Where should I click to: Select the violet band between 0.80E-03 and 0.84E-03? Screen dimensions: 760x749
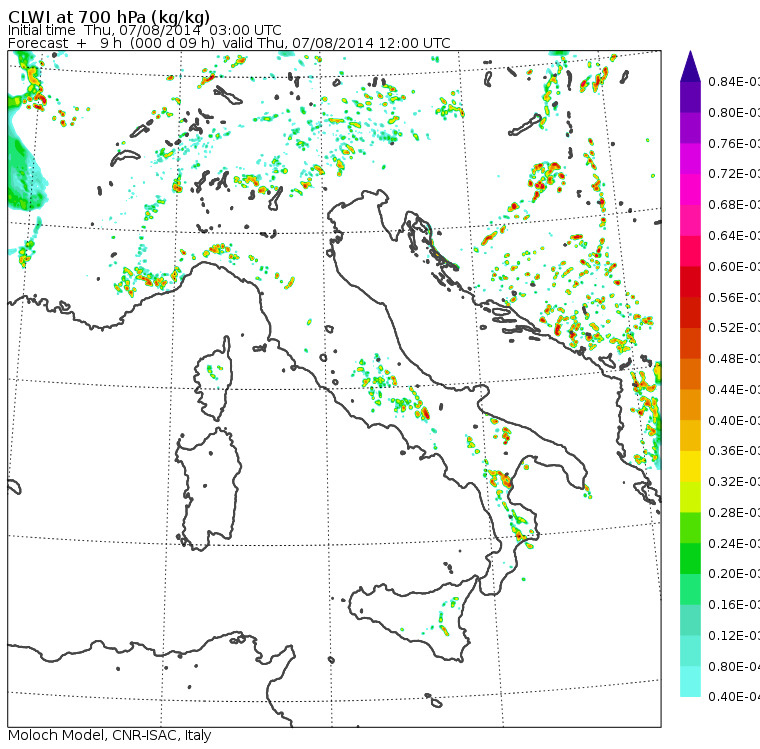click(x=690, y=97)
